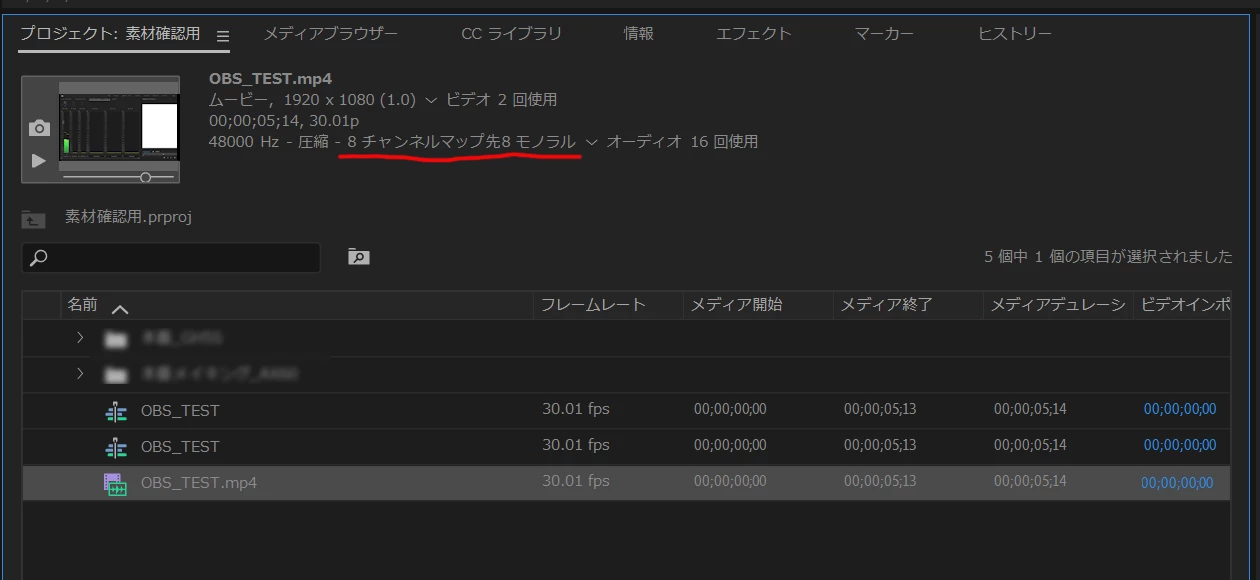Click the OBS_TEST.mp4 title above clip info
Viewport: 1260px width, 580px height.
pyautogui.click(x=270, y=78)
